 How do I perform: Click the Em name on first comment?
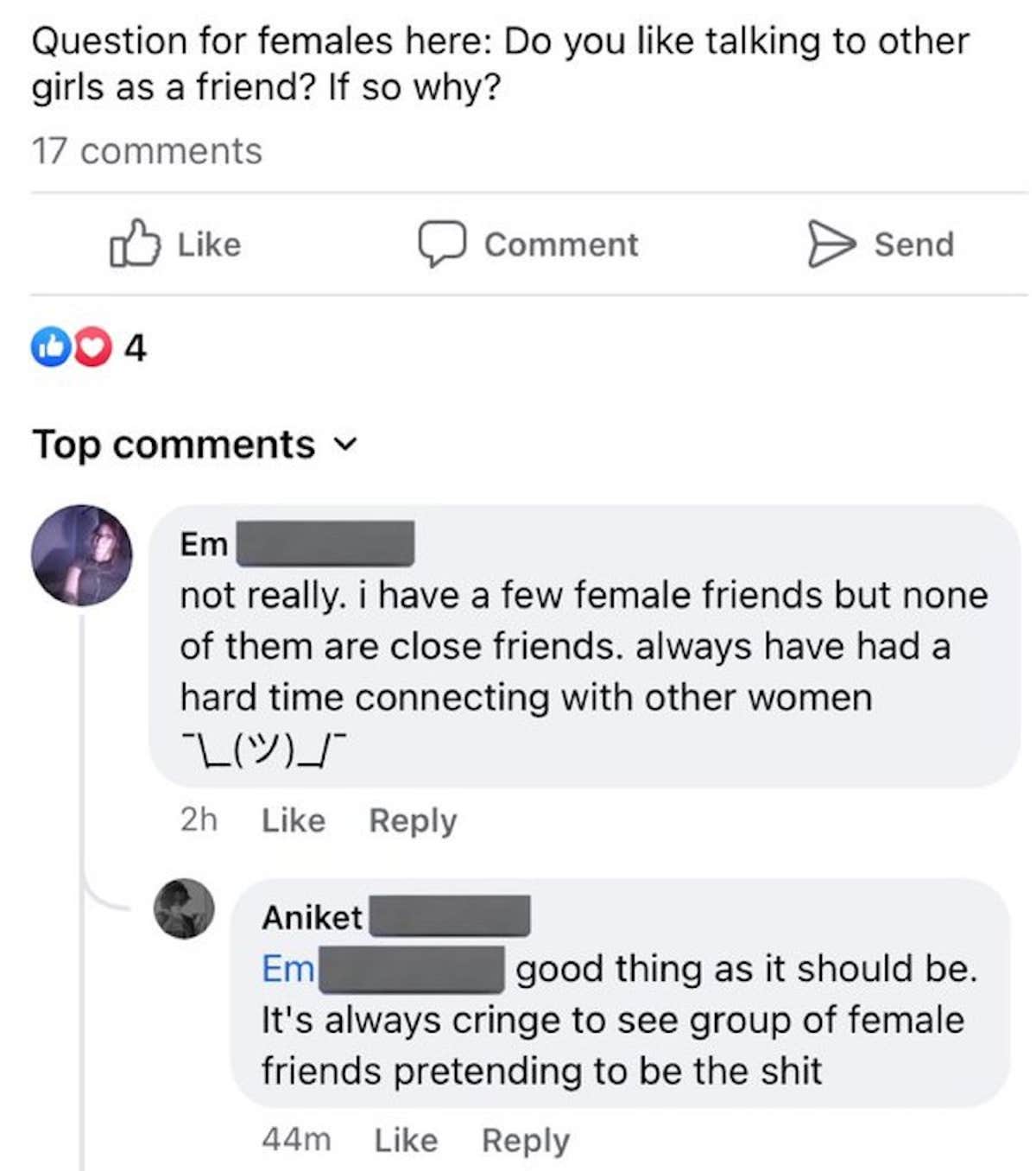click(x=204, y=544)
